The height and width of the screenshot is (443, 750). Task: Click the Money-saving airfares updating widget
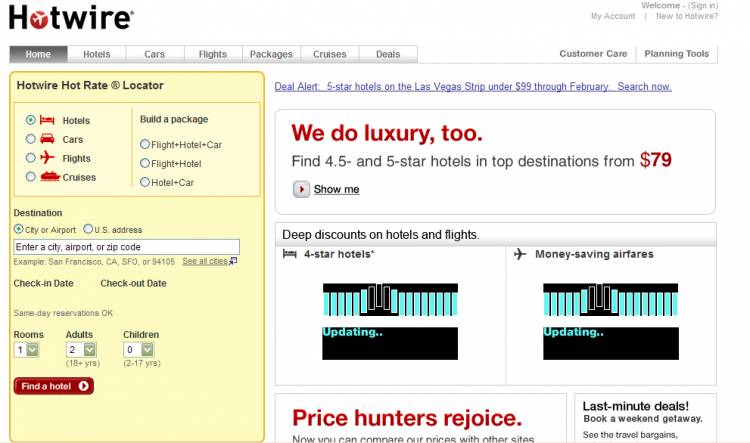click(x=611, y=321)
